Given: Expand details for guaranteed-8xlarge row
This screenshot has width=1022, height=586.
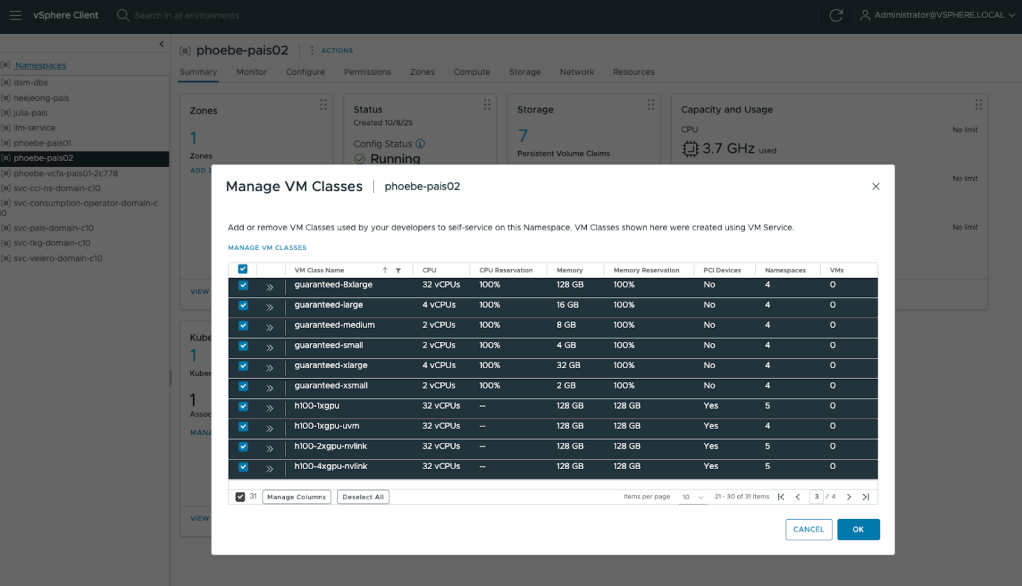Looking at the screenshot, I should pyautogui.click(x=269, y=287).
